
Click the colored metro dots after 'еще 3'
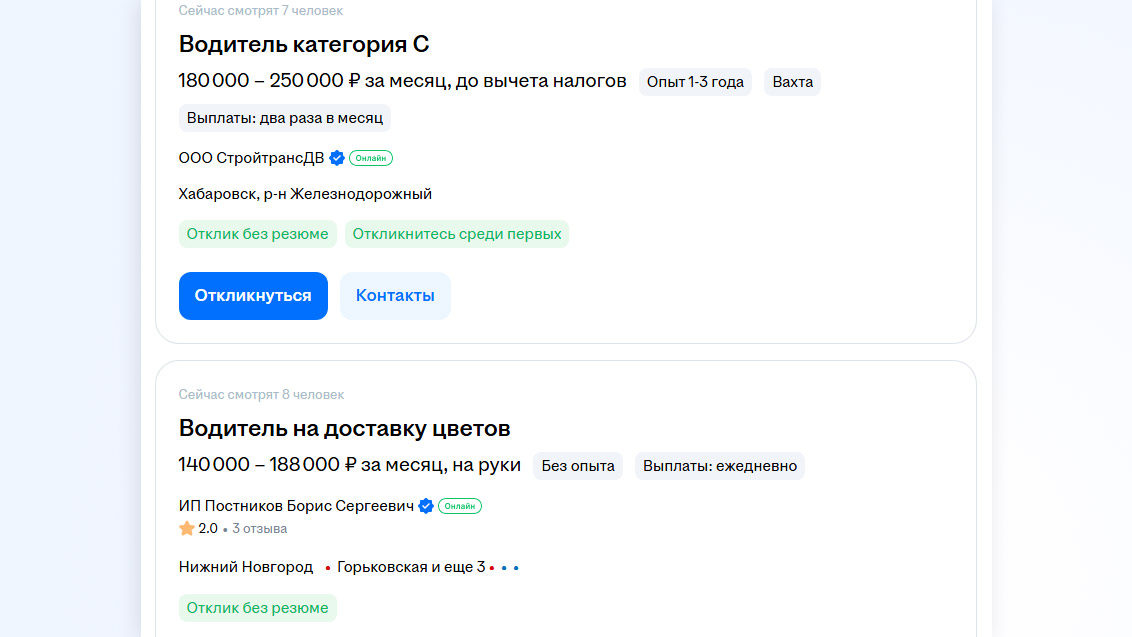pos(504,568)
